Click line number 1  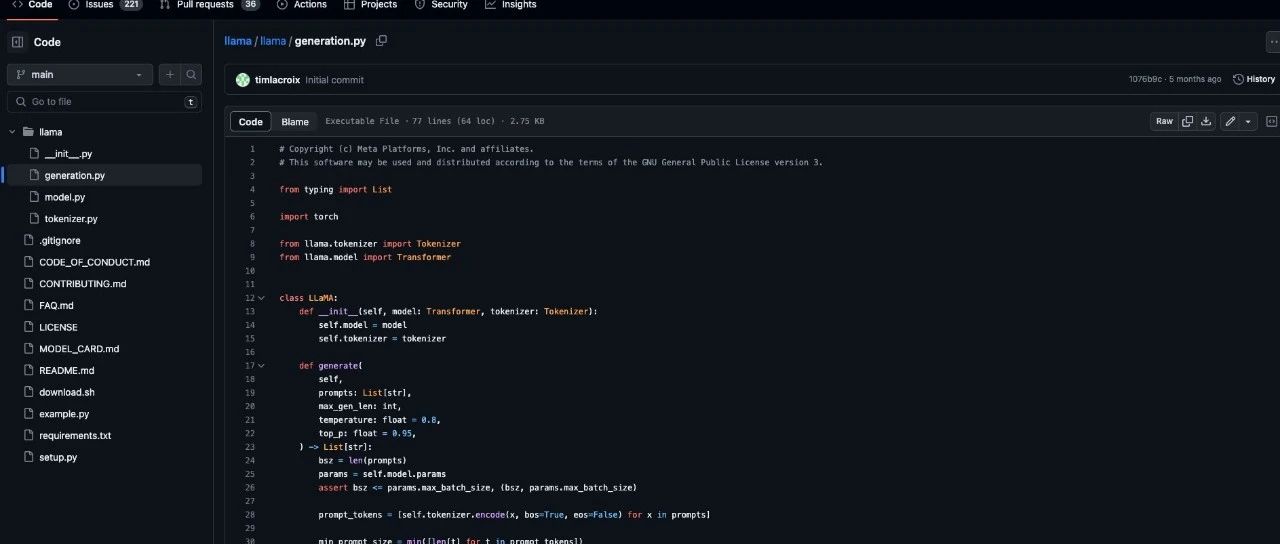(x=252, y=149)
